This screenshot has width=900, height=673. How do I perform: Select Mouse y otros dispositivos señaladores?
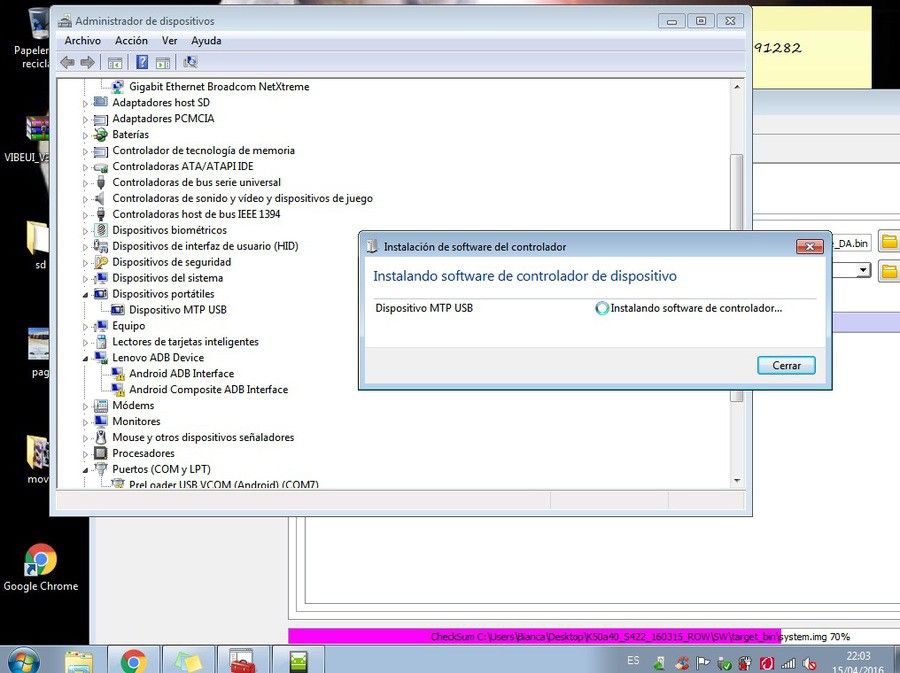click(203, 437)
